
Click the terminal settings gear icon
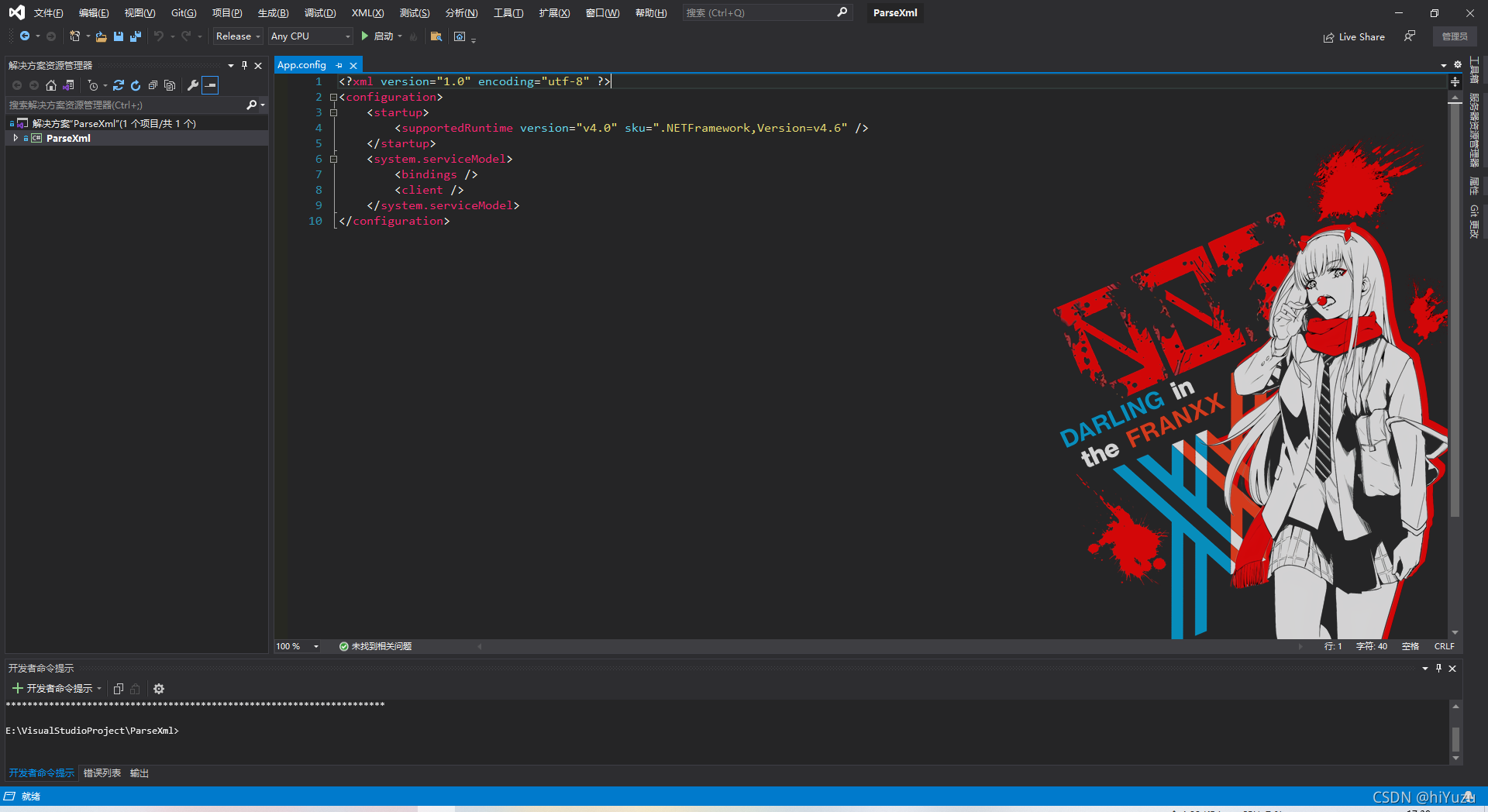(159, 689)
